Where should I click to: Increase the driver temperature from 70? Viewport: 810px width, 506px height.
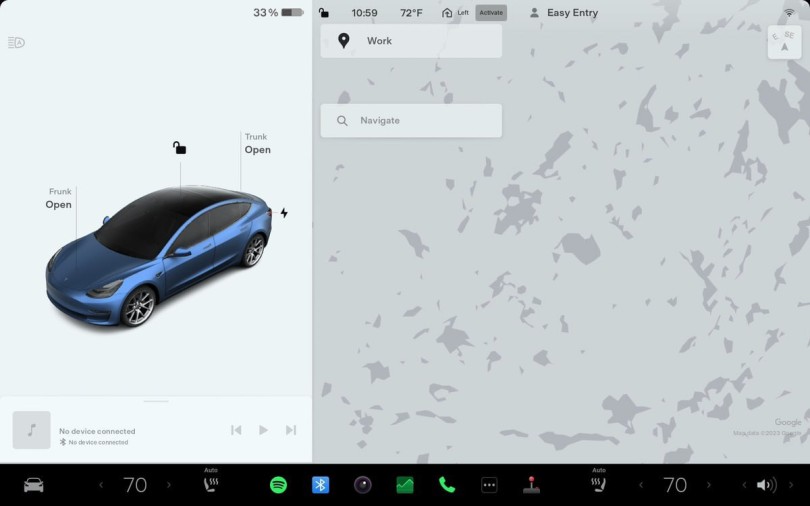[x=168, y=485]
